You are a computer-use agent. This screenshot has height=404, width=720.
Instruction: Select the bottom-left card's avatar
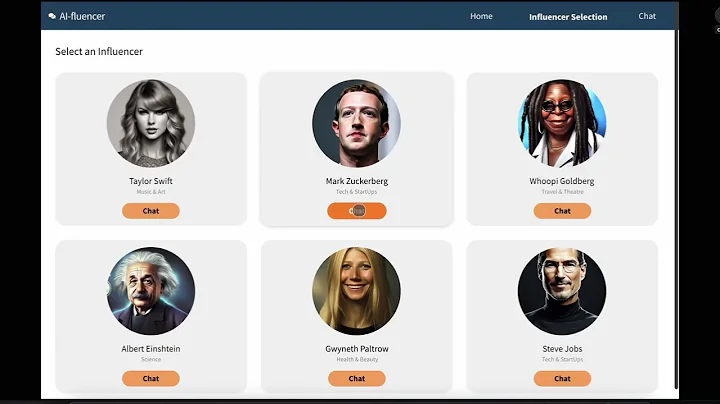[x=151, y=291]
